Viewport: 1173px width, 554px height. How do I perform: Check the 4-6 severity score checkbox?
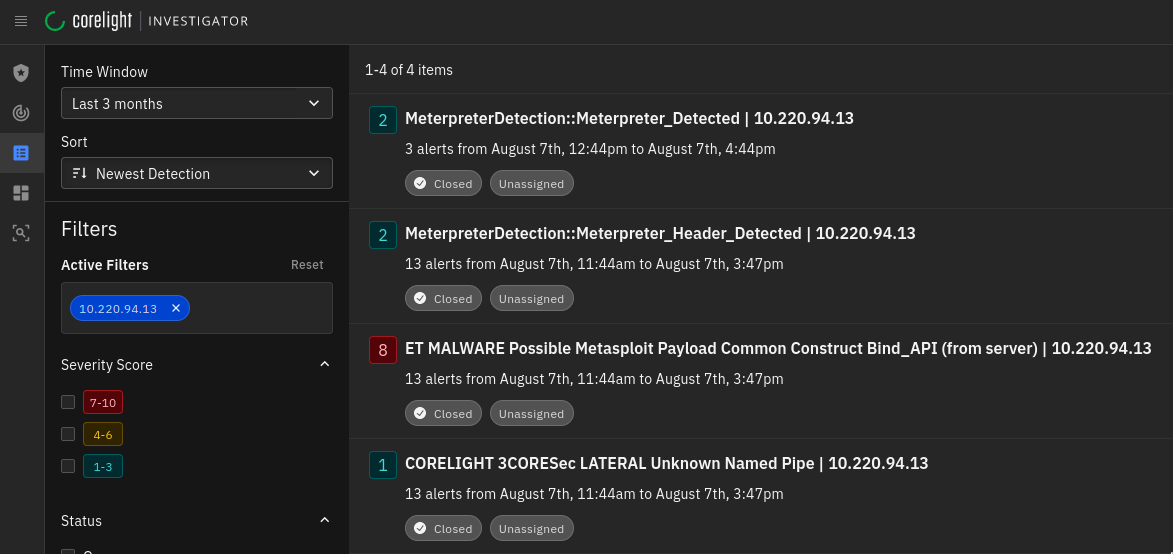tap(68, 434)
